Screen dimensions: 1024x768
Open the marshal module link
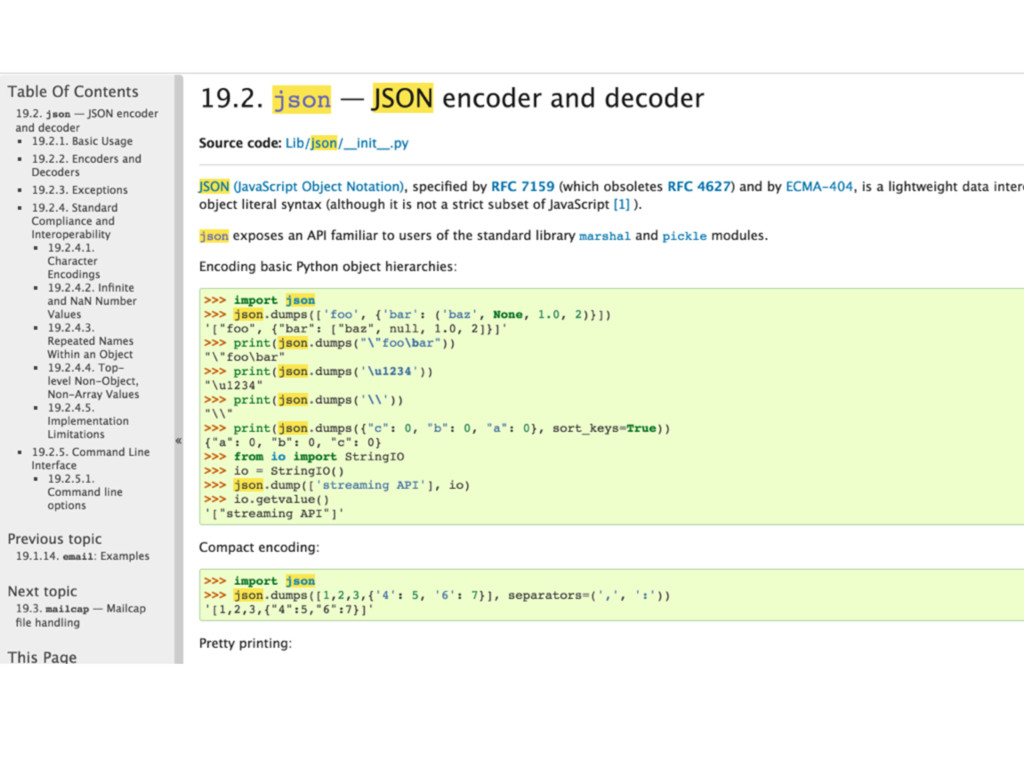coord(605,236)
